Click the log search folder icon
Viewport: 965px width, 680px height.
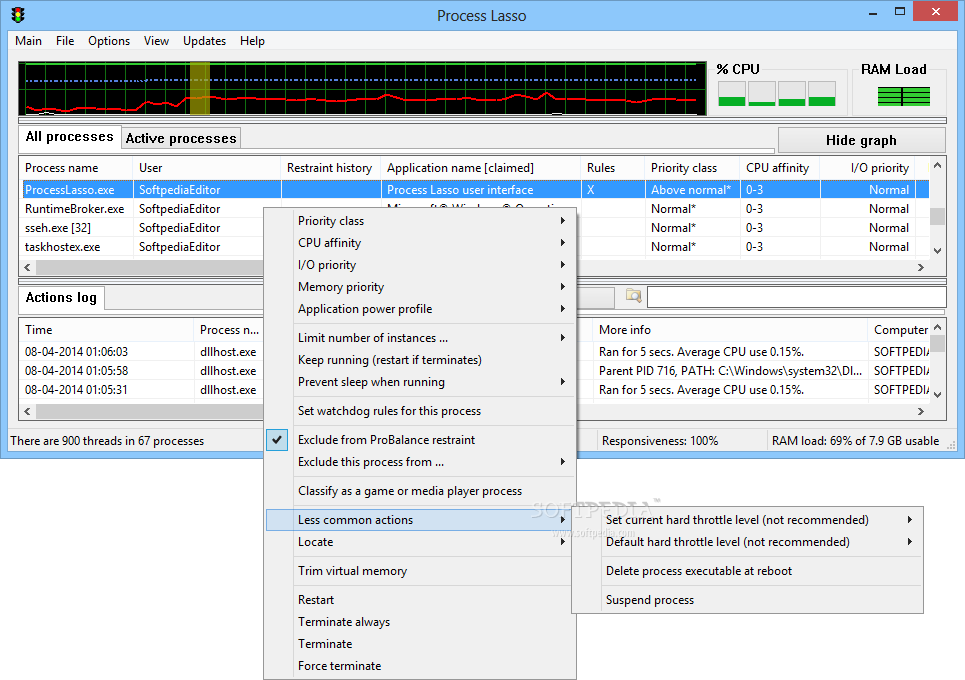coord(633,297)
